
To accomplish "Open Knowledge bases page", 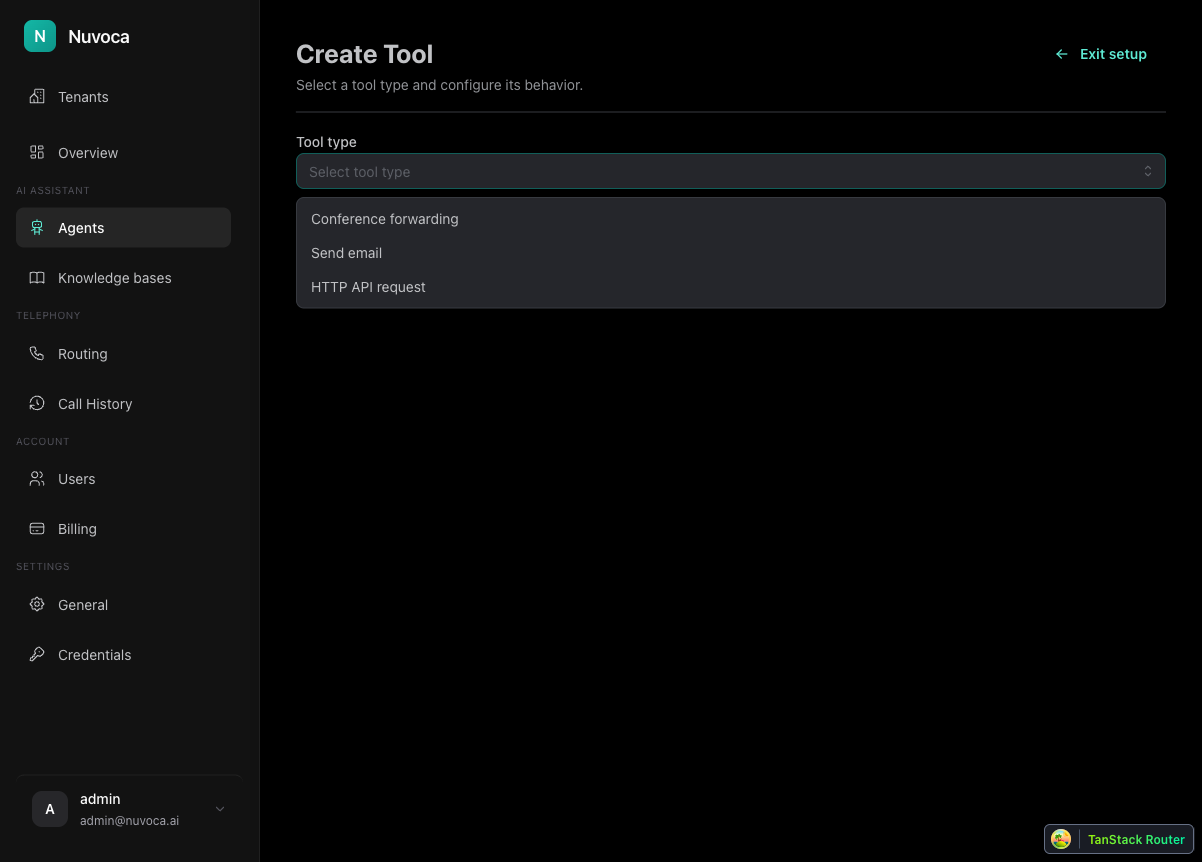I will [x=123, y=278].
